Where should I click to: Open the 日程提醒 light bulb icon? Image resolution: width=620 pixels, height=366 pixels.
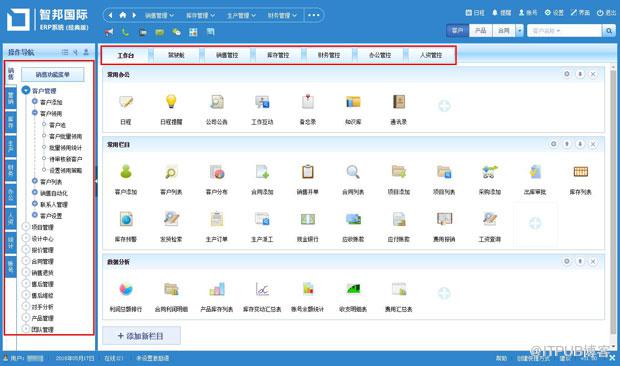171,102
